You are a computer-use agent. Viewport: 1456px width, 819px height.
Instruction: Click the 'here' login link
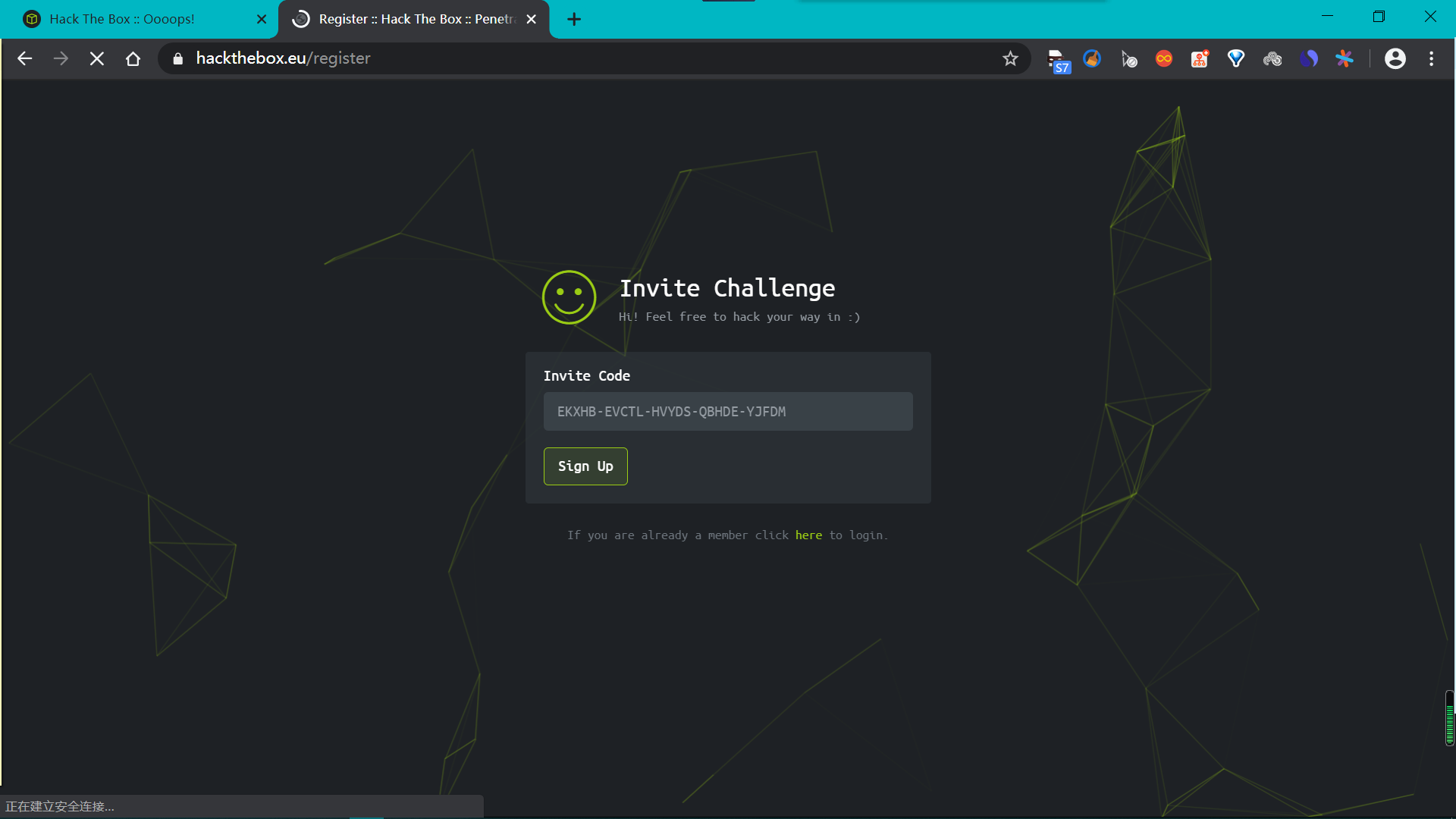click(x=808, y=535)
